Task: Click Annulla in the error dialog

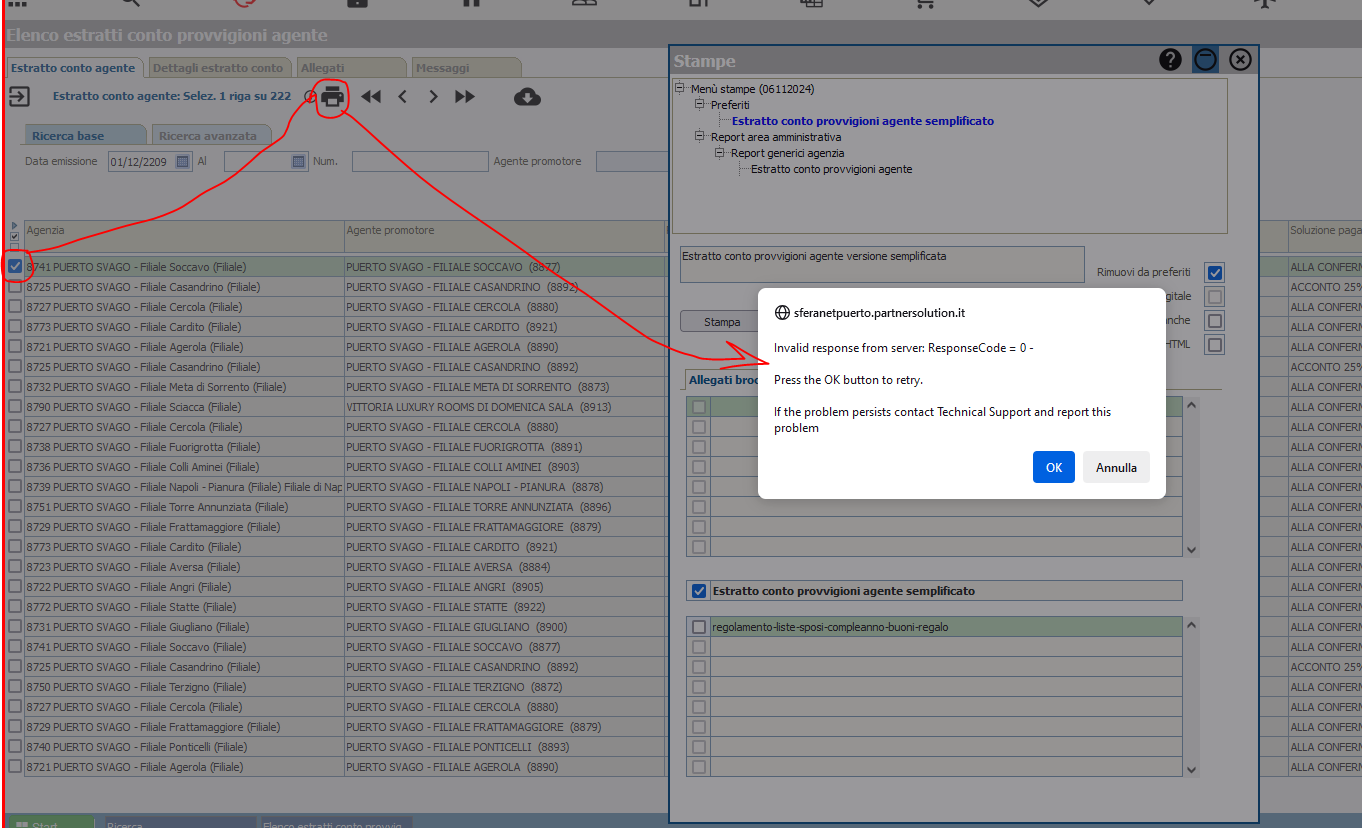Action: 1116,467
